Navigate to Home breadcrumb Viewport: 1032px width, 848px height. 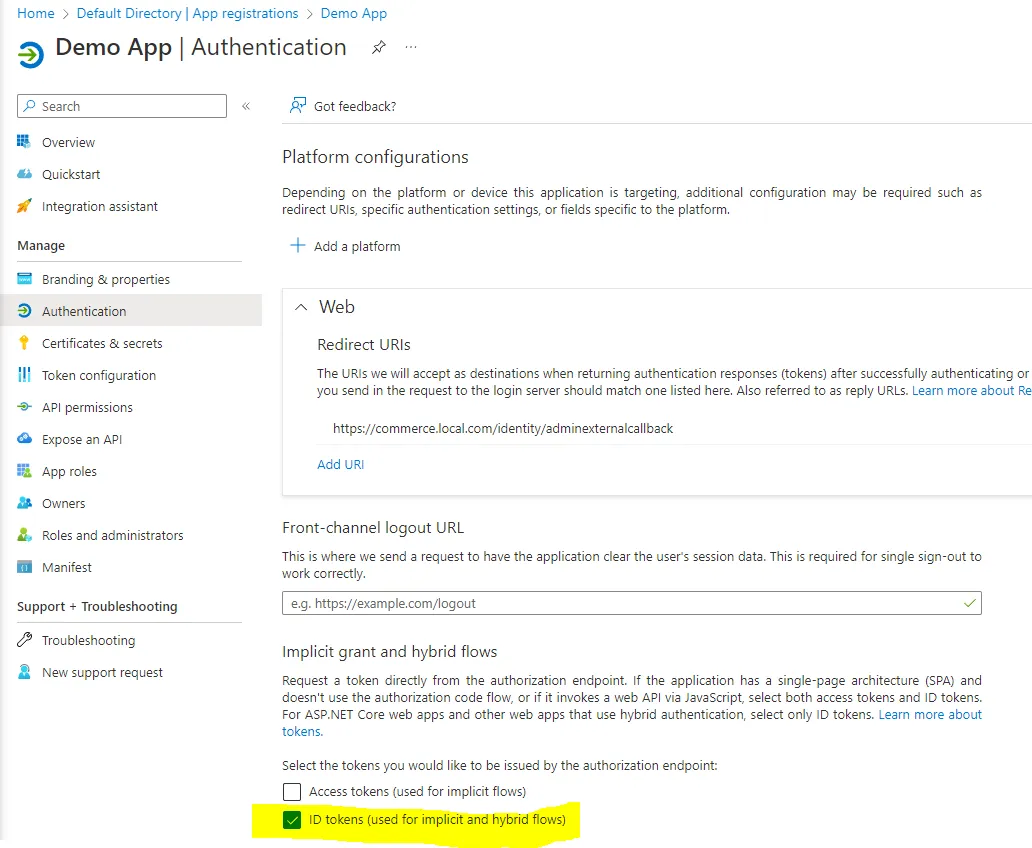pos(36,13)
